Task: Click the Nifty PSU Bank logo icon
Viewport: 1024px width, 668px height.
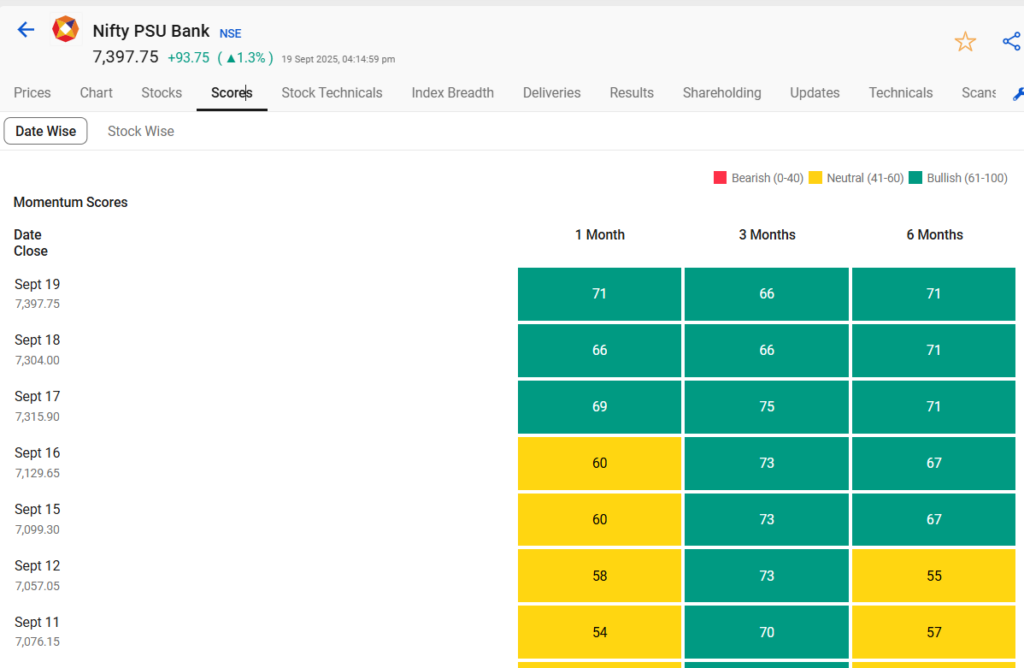Action: (x=65, y=29)
